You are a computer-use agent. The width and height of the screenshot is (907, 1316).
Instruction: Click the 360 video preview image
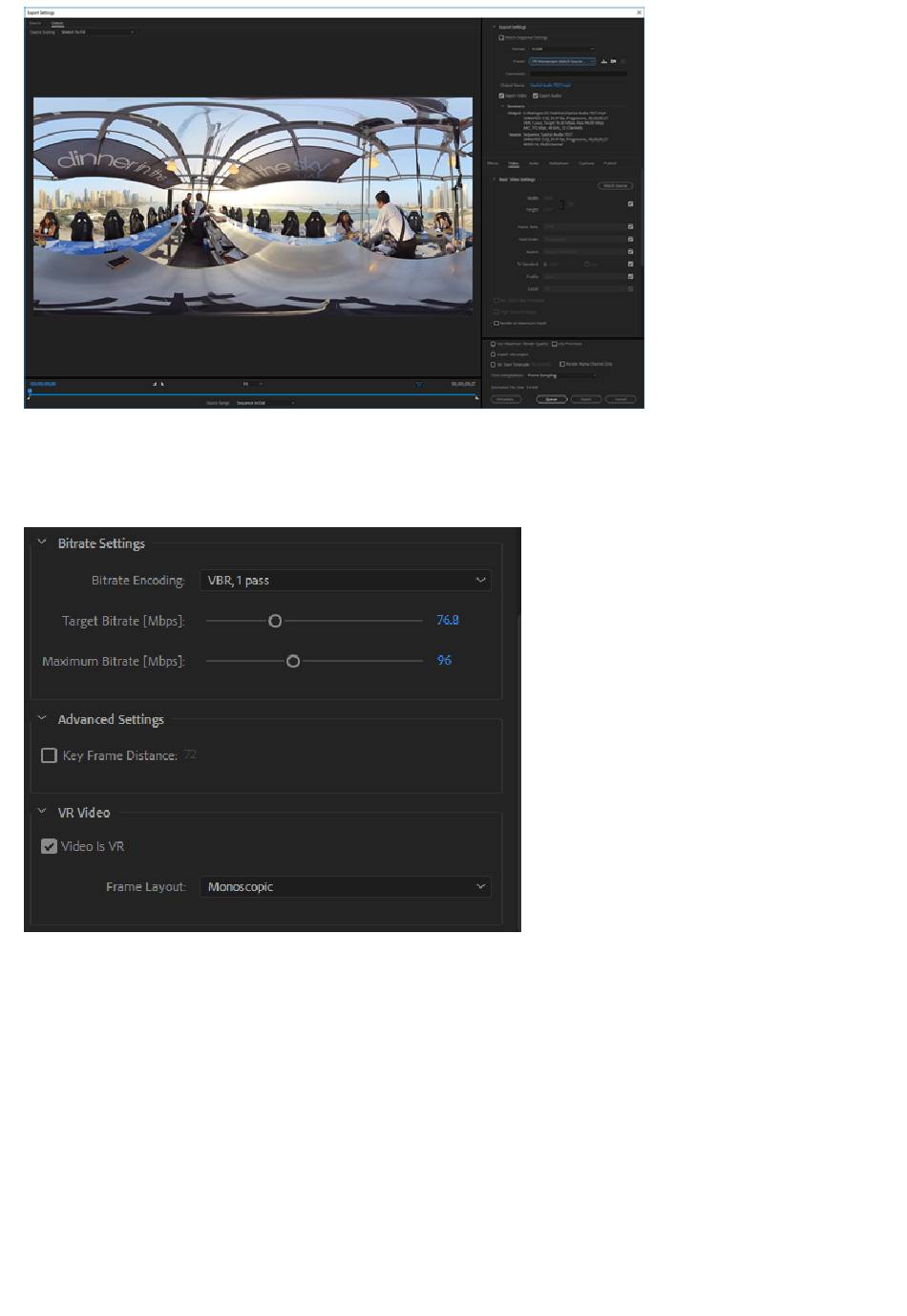coord(253,204)
